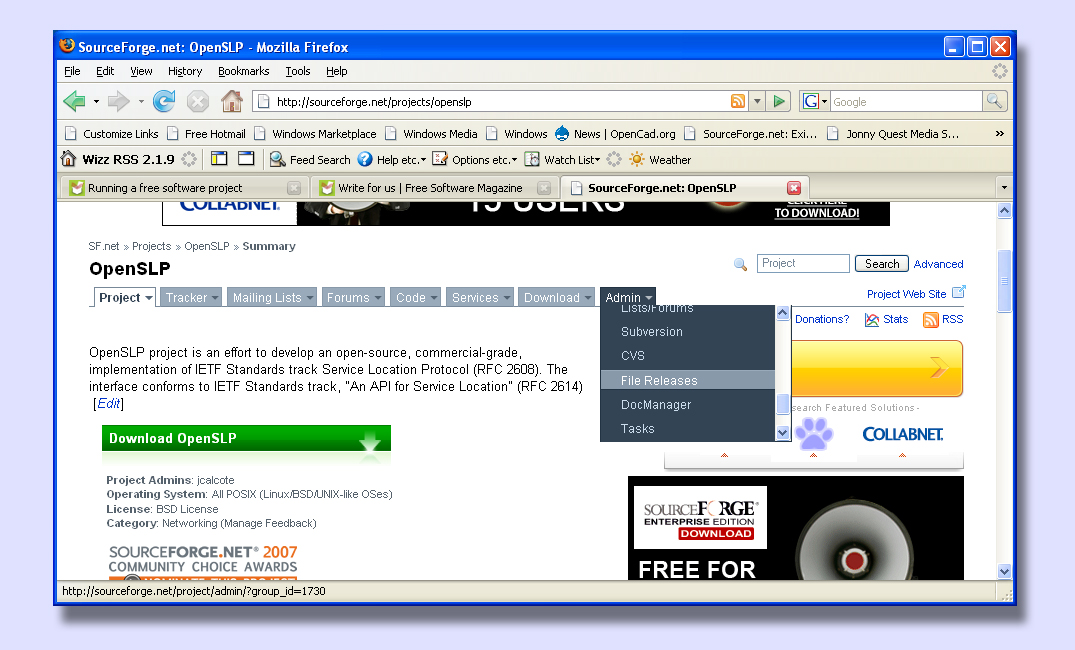This screenshot has height=650, width=1075.
Task: Click the magnifier icon beside Project search
Action: click(740, 264)
